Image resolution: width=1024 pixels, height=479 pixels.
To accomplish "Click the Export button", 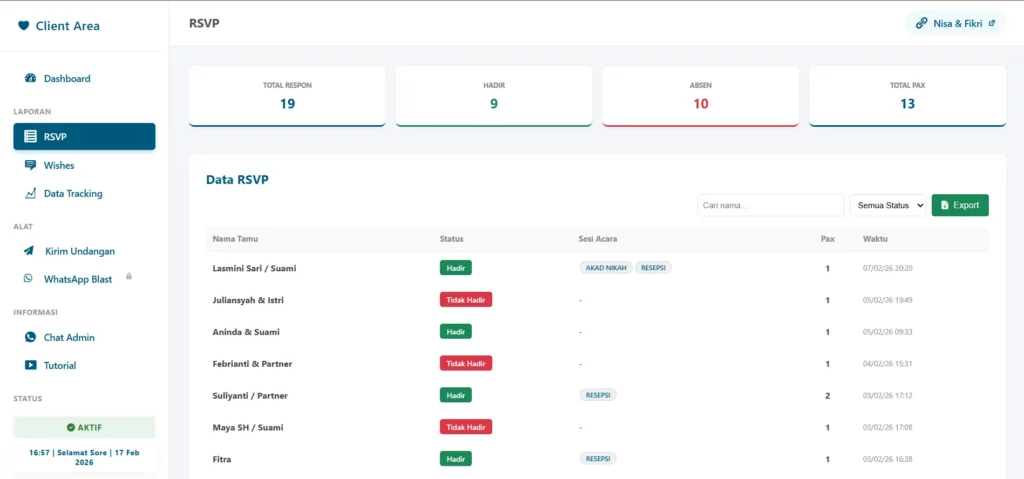I will click(x=960, y=205).
